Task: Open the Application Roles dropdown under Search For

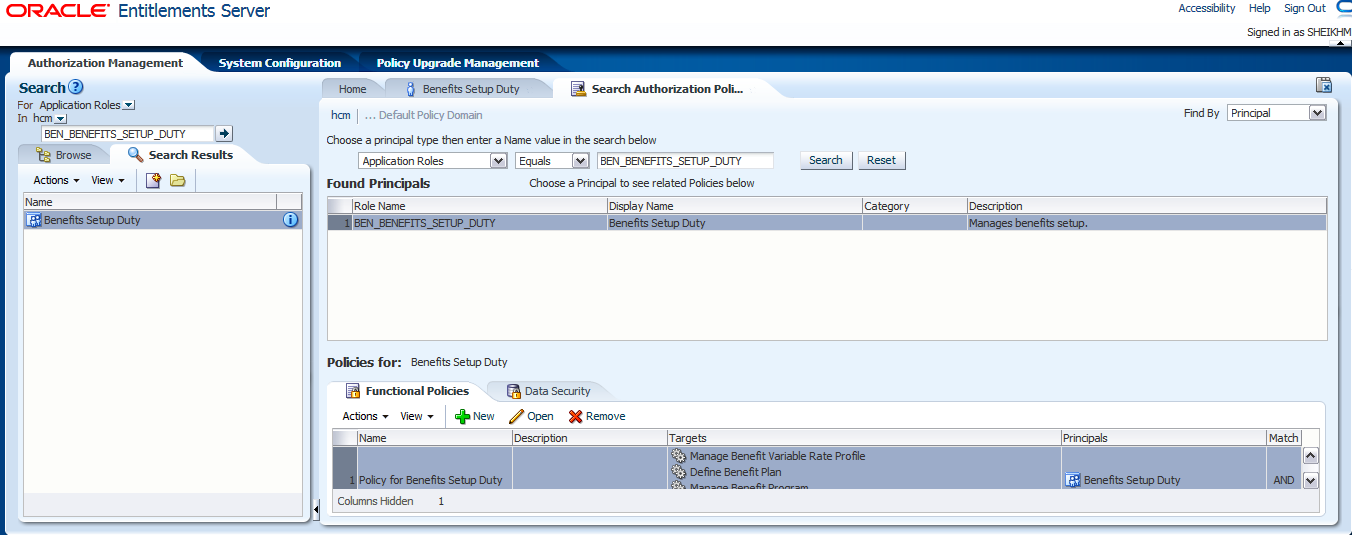Action: [129, 105]
